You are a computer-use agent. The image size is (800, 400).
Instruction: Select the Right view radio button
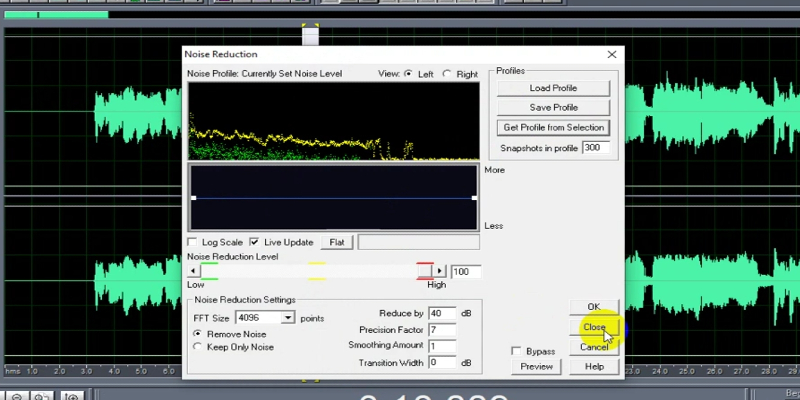[446, 74]
